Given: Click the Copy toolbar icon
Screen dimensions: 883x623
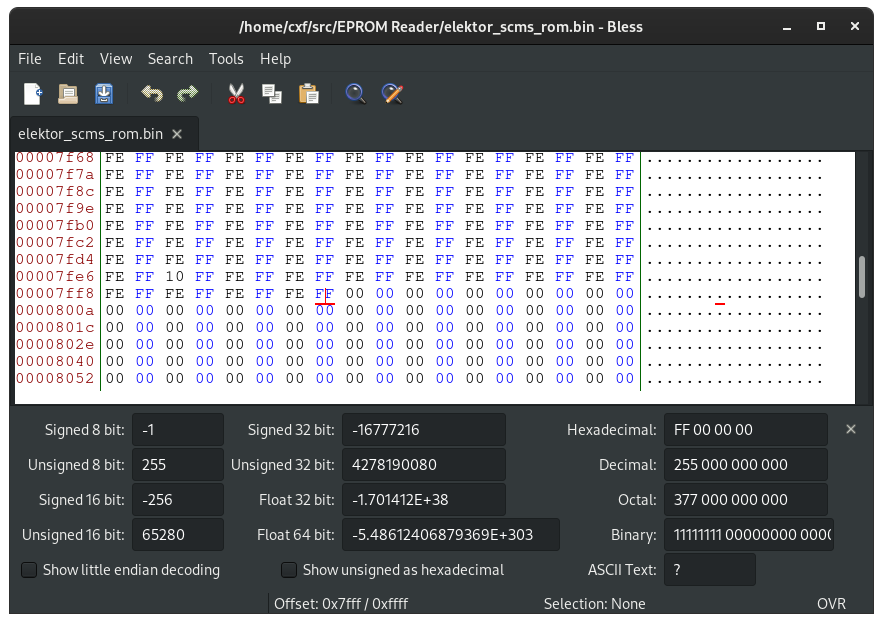Looking at the screenshot, I should click(x=272, y=94).
